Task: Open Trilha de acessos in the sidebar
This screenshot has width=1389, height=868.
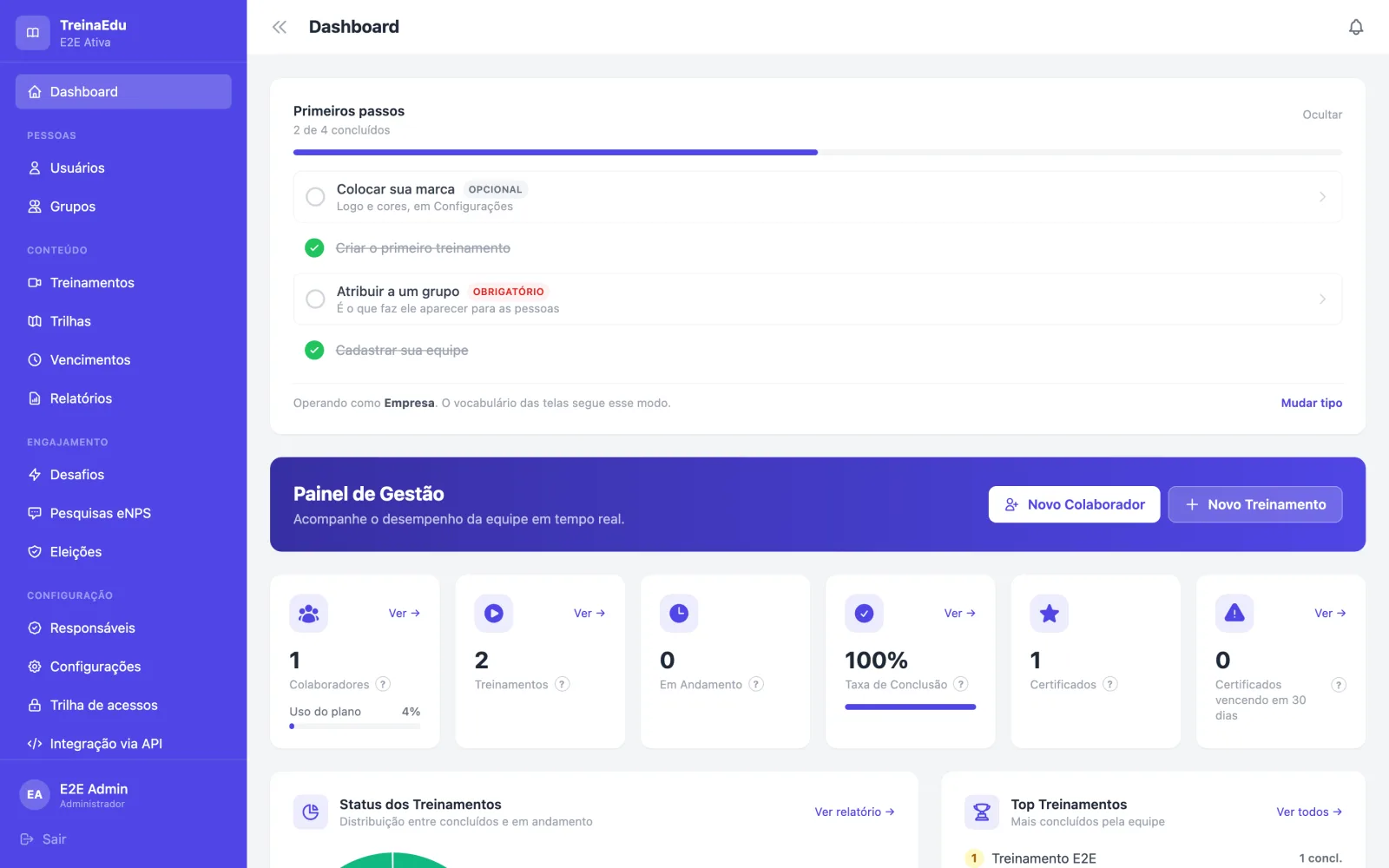Action: point(123,706)
